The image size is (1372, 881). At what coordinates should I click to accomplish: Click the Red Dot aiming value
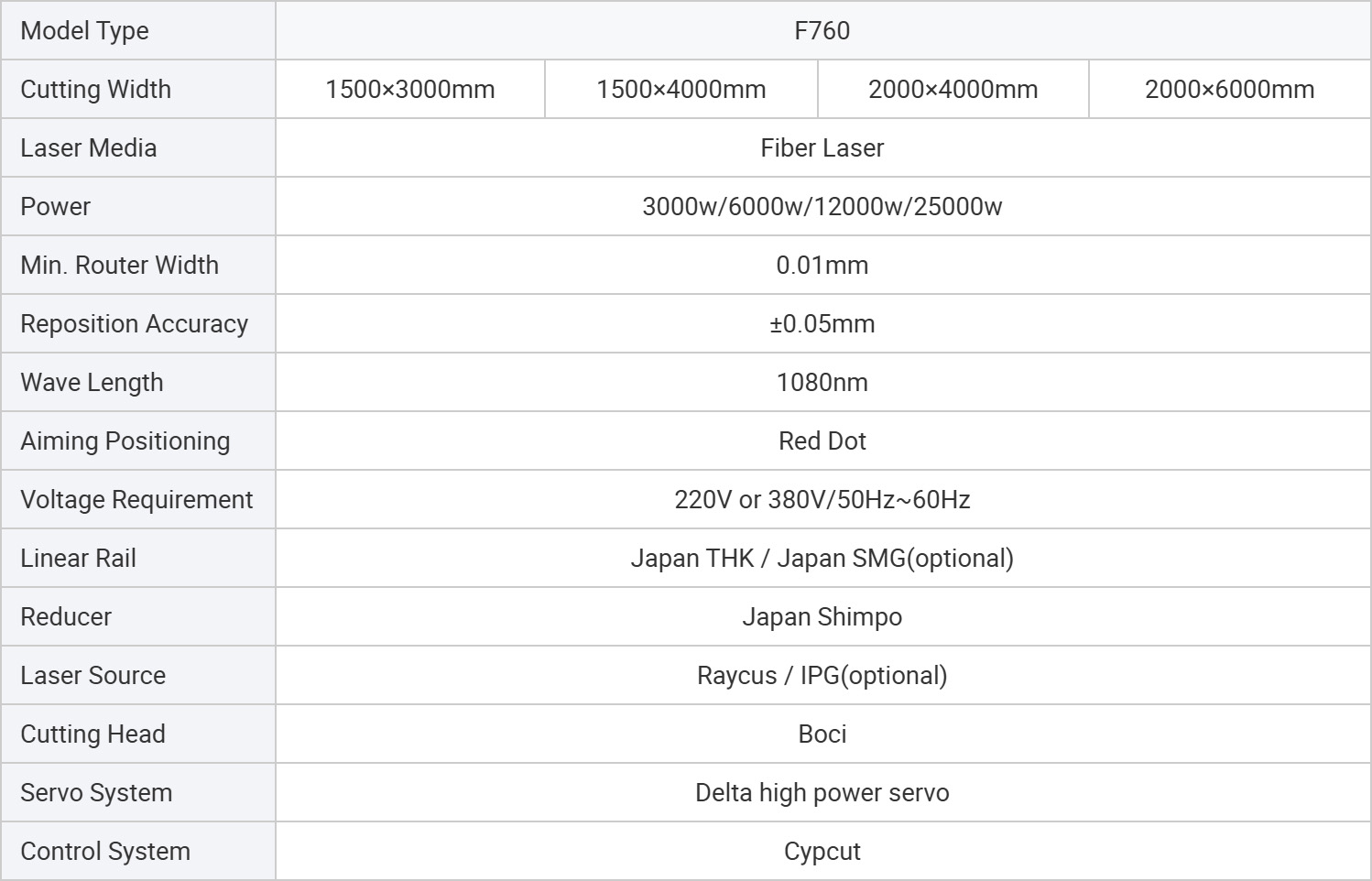tap(822, 441)
